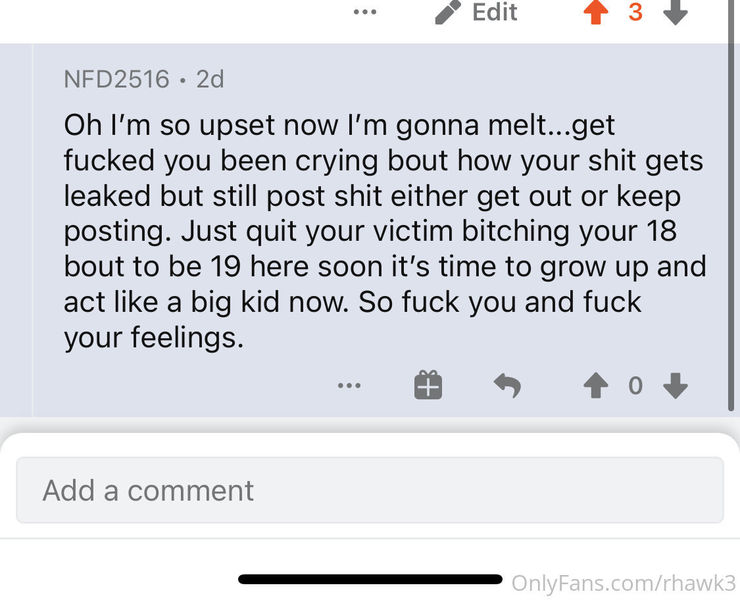Collapse the thread using the left indent line
The width and height of the screenshot is (740, 600).
[x=33, y=230]
